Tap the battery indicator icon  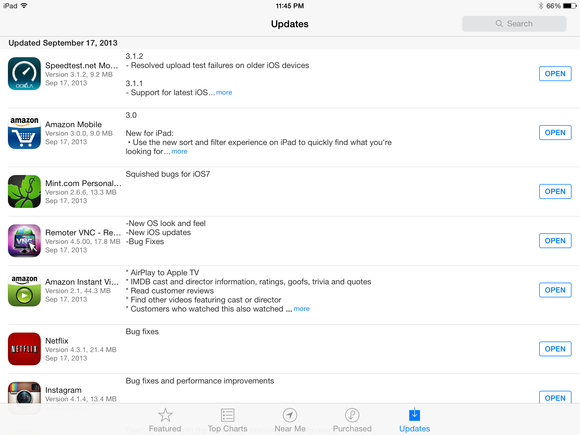[x=569, y=6]
